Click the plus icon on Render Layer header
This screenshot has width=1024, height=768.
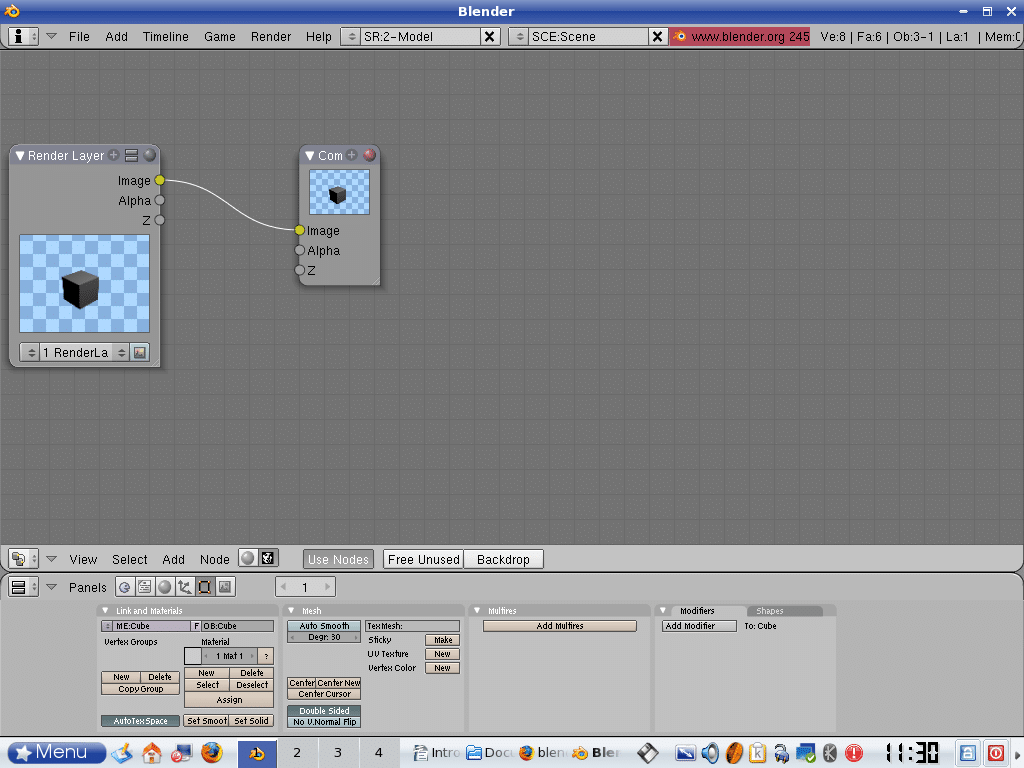pos(114,155)
